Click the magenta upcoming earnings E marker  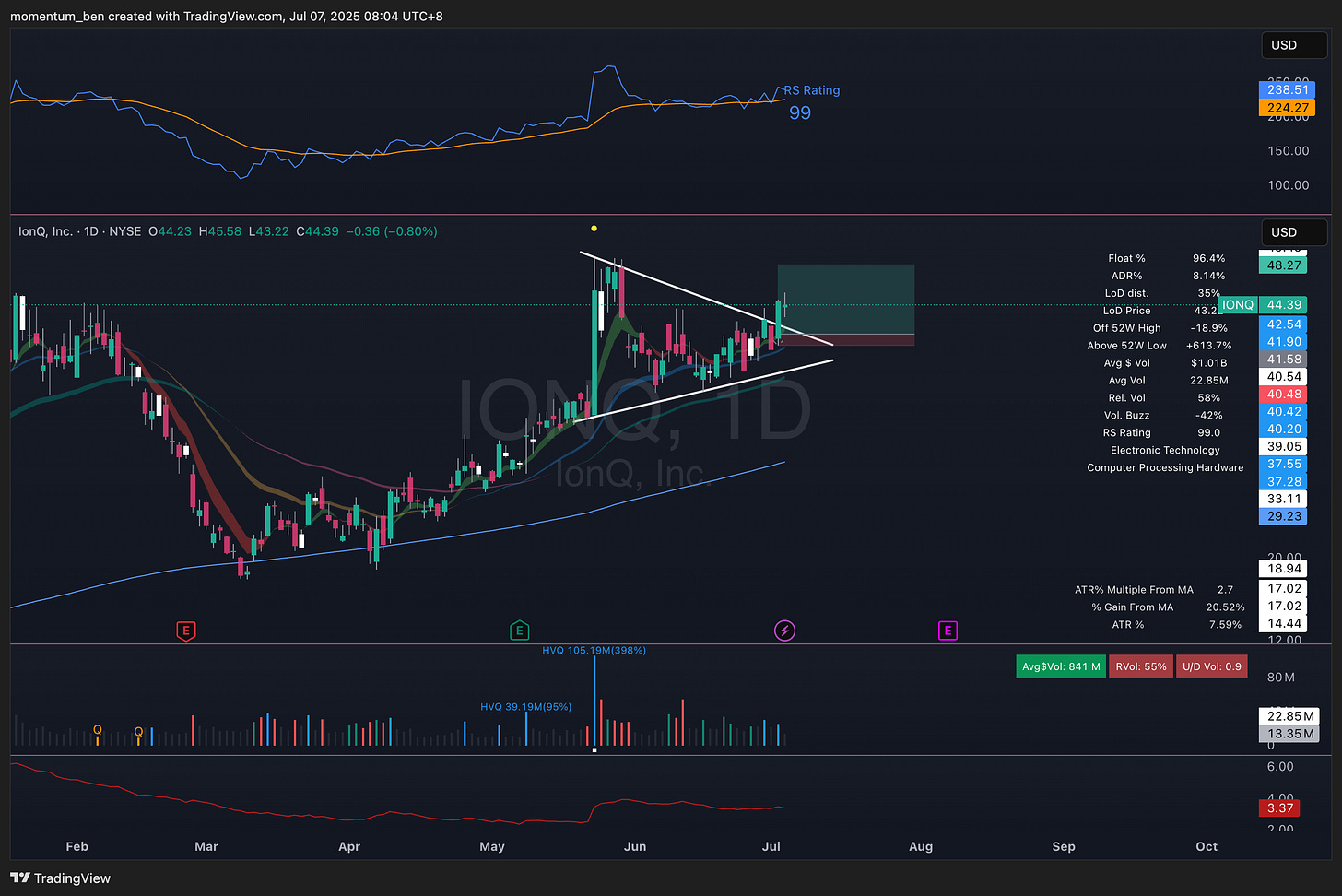(948, 631)
